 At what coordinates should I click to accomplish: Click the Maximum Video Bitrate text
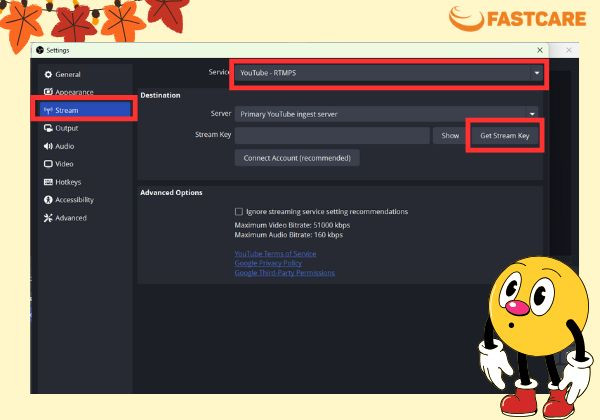pyautogui.click(x=292, y=225)
